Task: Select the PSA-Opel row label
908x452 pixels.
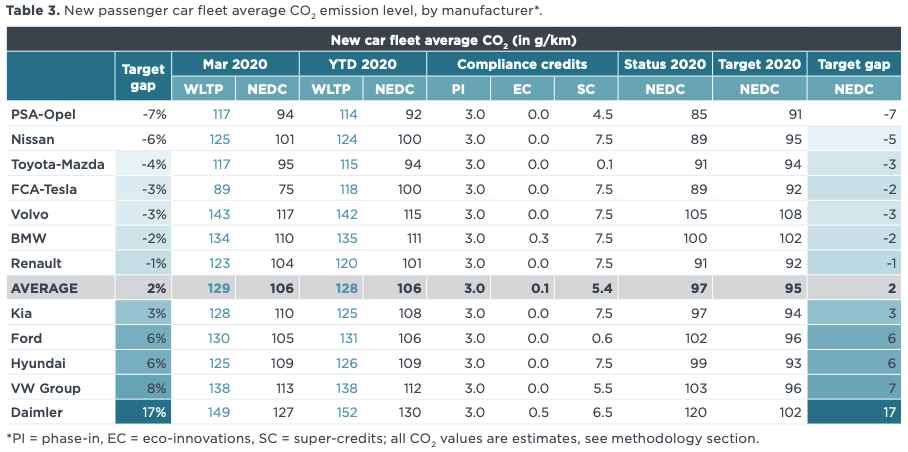Action: (43, 114)
